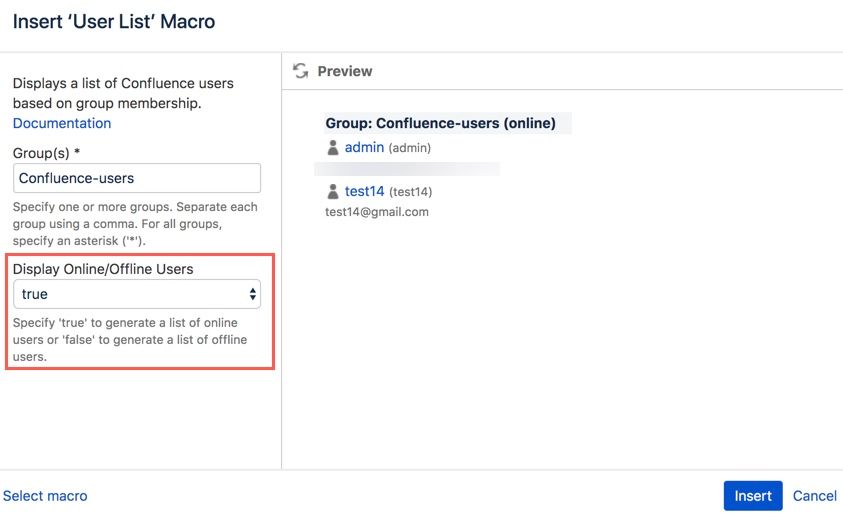Go back via Select macro link
The image size is (843, 518).
pos(45,496)
